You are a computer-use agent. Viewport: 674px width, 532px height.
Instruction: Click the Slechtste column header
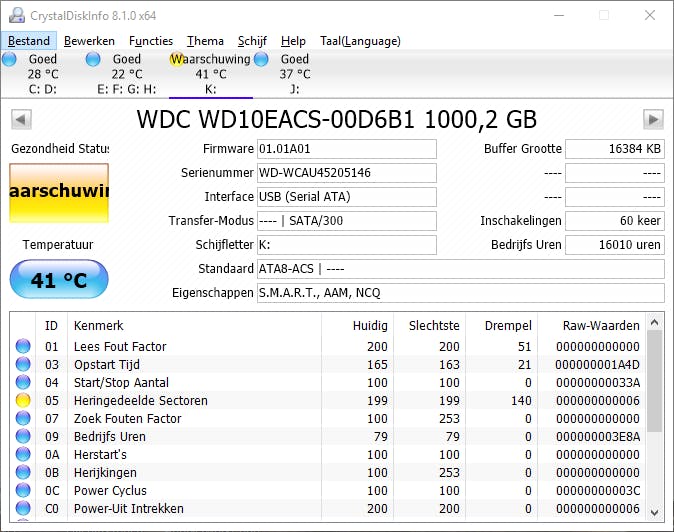[434, 326]
